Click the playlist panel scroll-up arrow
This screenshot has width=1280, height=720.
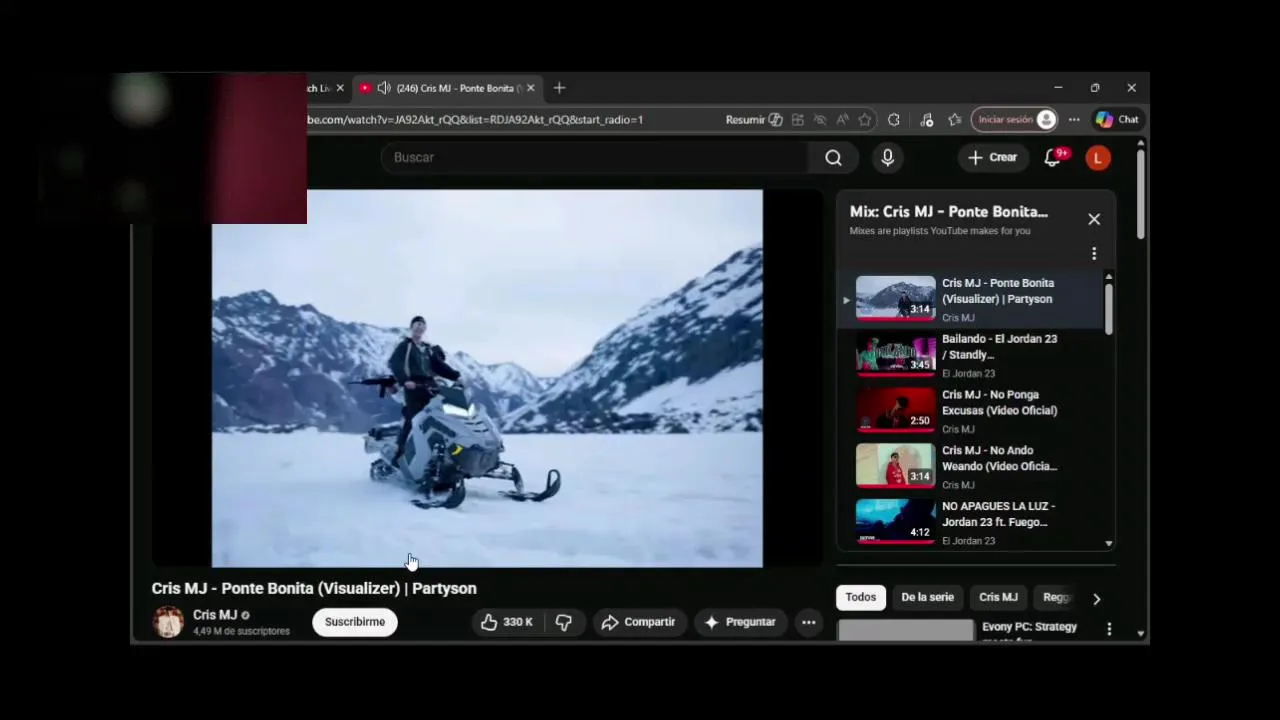point(1108,277)
